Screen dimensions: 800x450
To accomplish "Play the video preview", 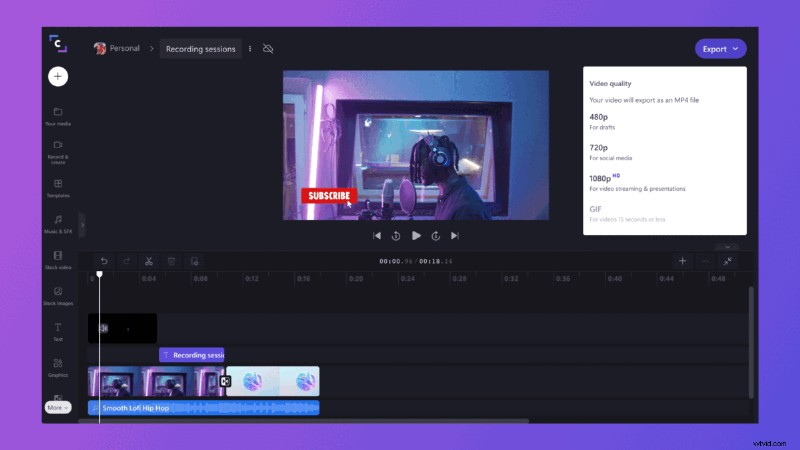I will click(416, 236).
